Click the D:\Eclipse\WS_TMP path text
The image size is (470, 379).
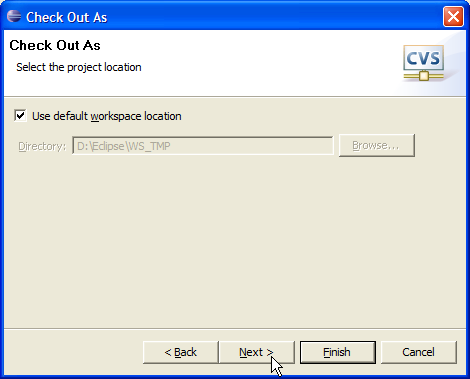click(124, 146)
